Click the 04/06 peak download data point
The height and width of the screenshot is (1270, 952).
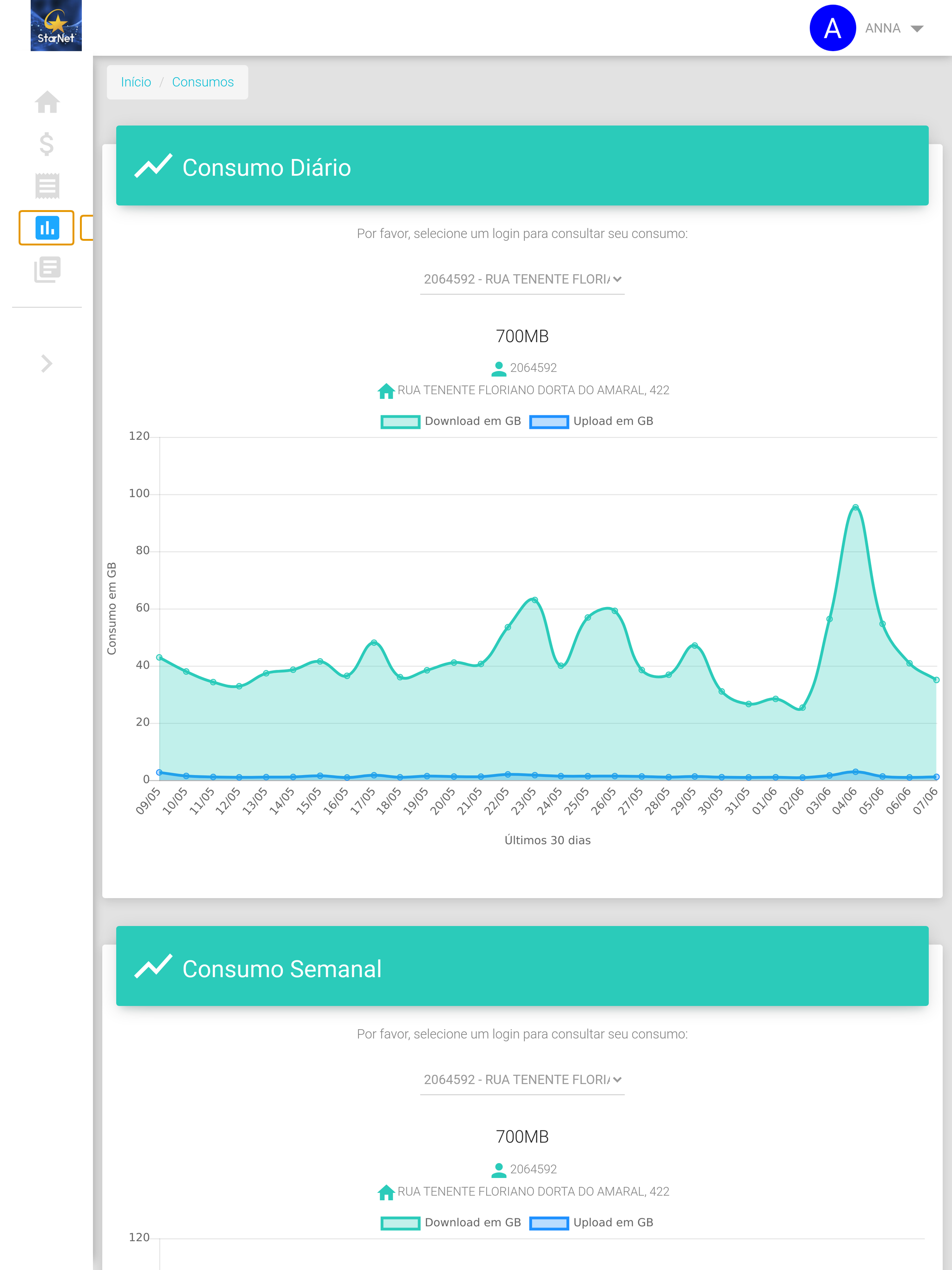(855, 508)
